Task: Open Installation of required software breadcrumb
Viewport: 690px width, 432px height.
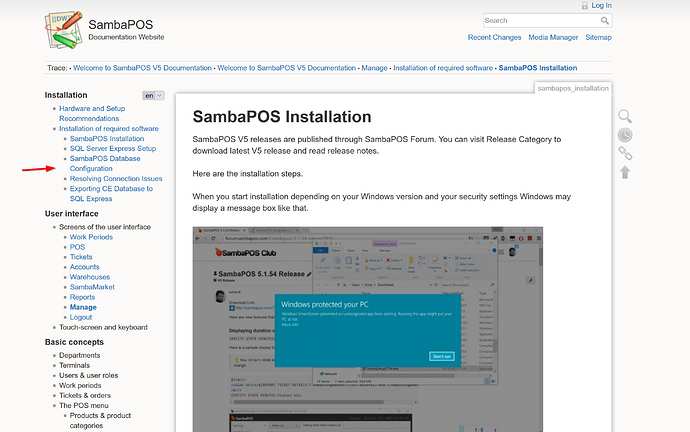Action: point(443,68)
